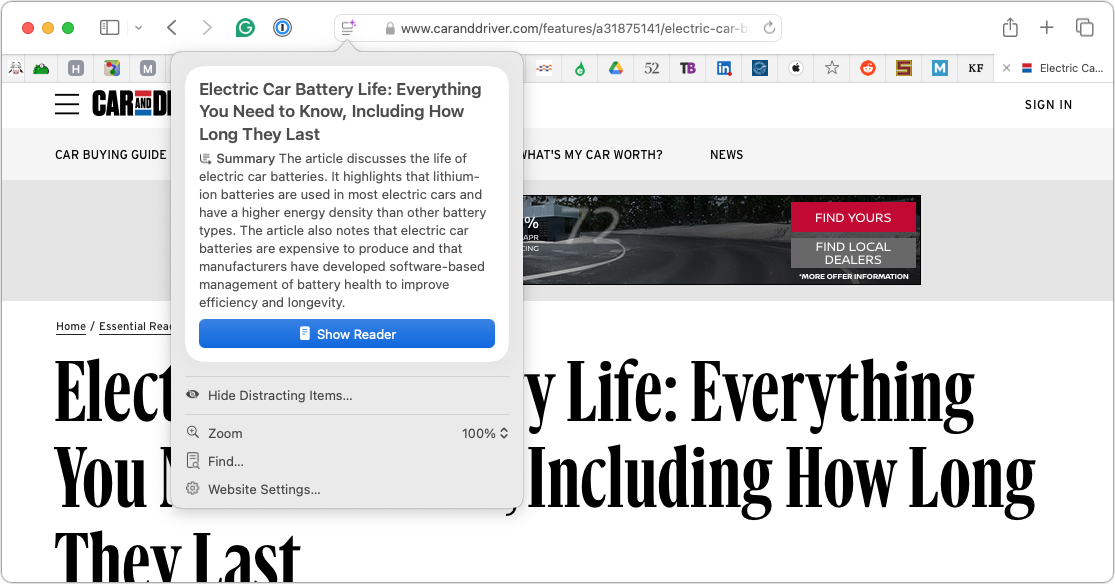Open the red S pinned tab
The height and width of the screenshot is (584, 1115).
tap(904, 68)
